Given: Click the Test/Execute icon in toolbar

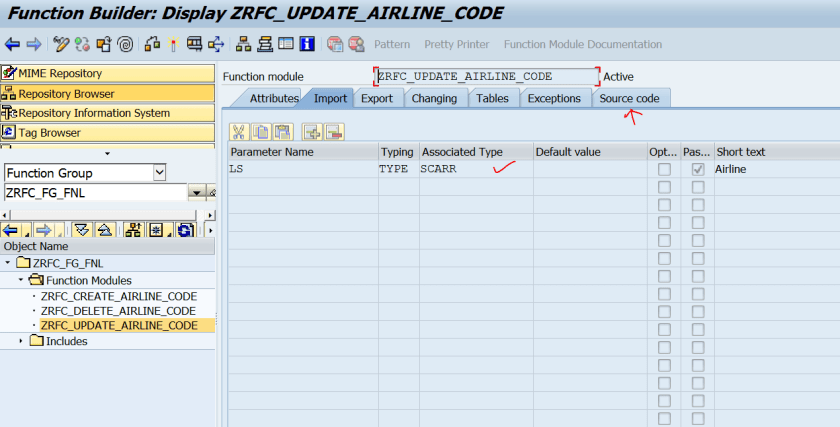Looking at the screenshot, I should pos(194,44).
